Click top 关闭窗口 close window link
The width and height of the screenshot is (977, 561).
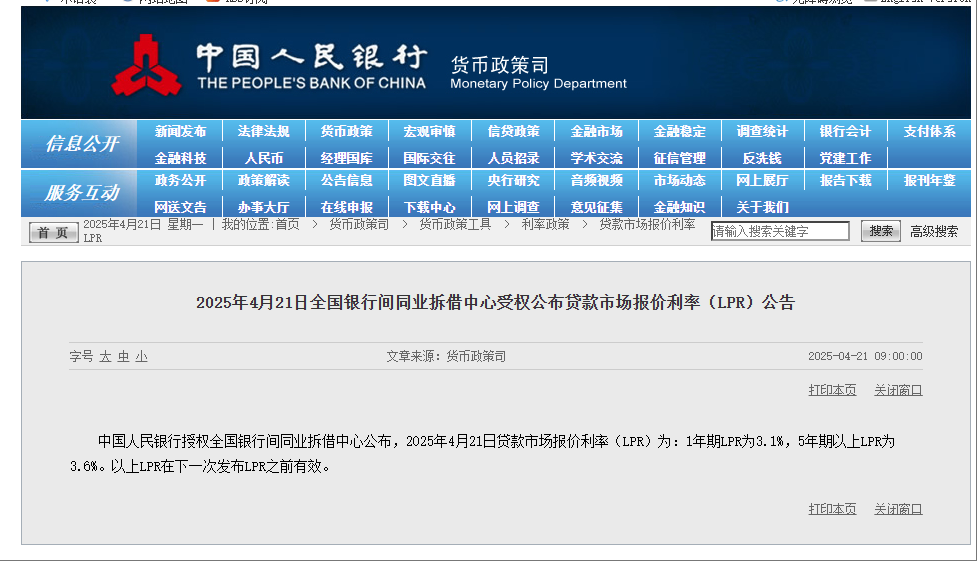[x=898, y=390]
